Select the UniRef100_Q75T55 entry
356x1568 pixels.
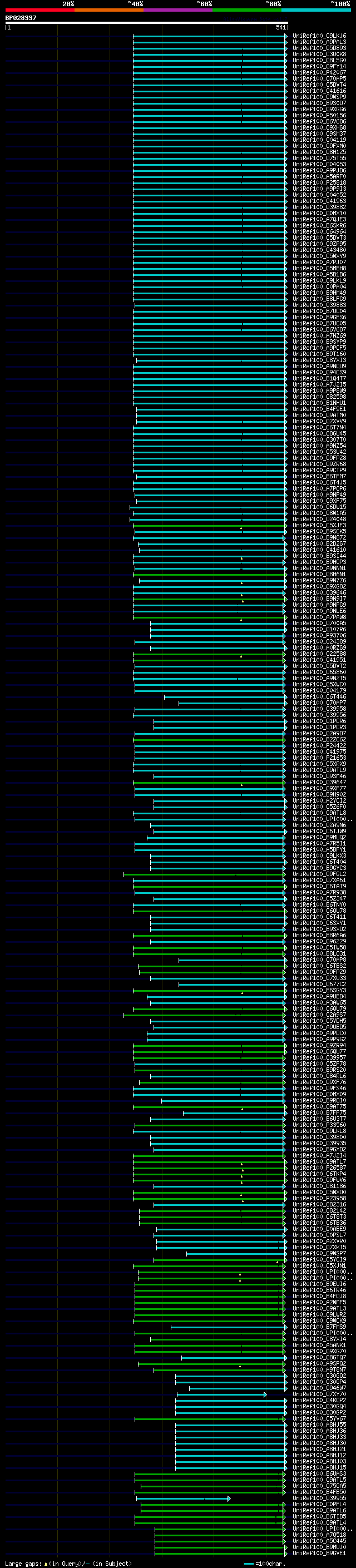(x=319, y=159)
